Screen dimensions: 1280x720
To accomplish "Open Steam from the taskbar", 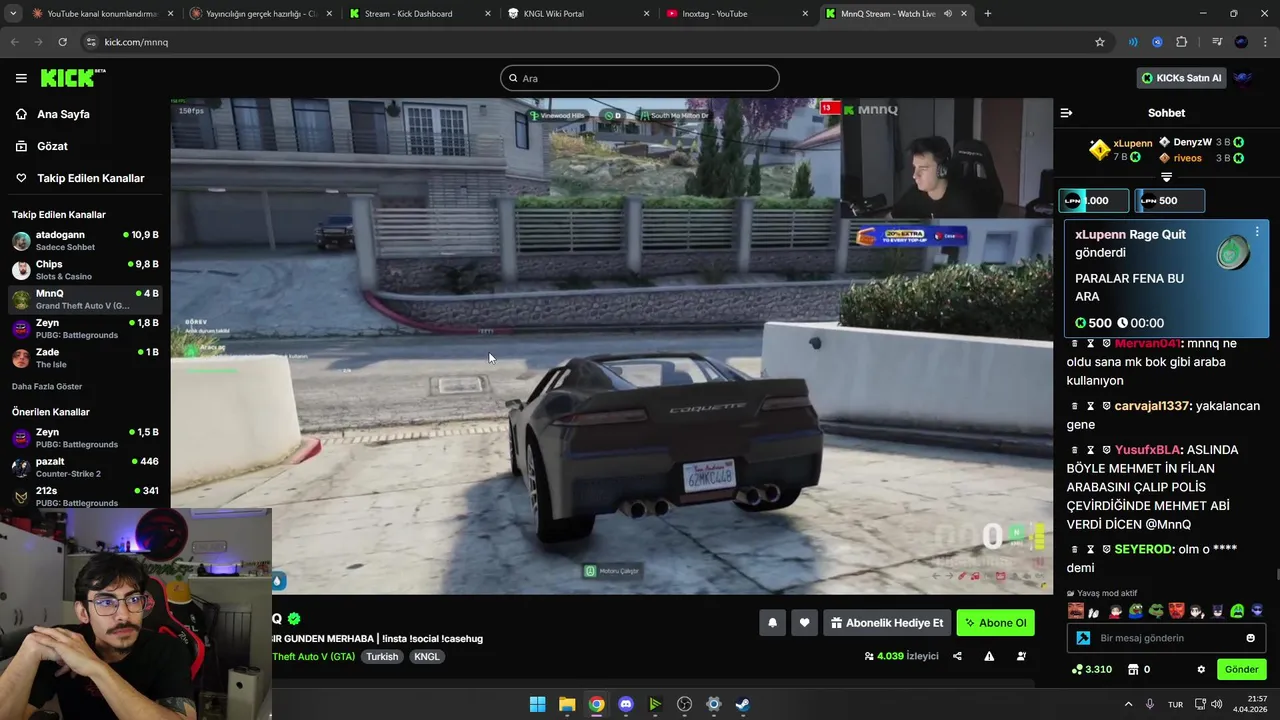I will click(x=743, y=704).
